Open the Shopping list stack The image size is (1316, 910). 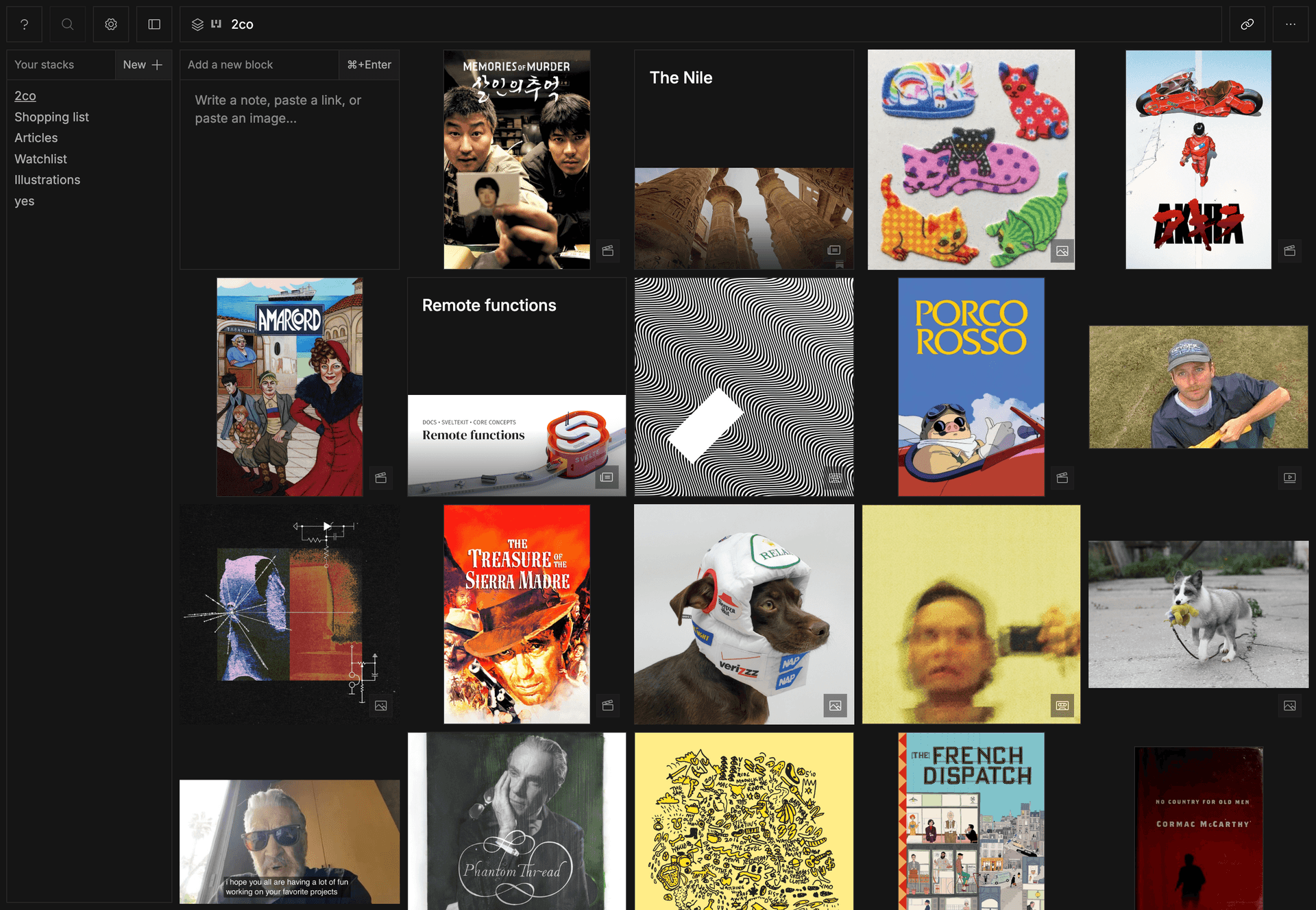pos(51,117)
